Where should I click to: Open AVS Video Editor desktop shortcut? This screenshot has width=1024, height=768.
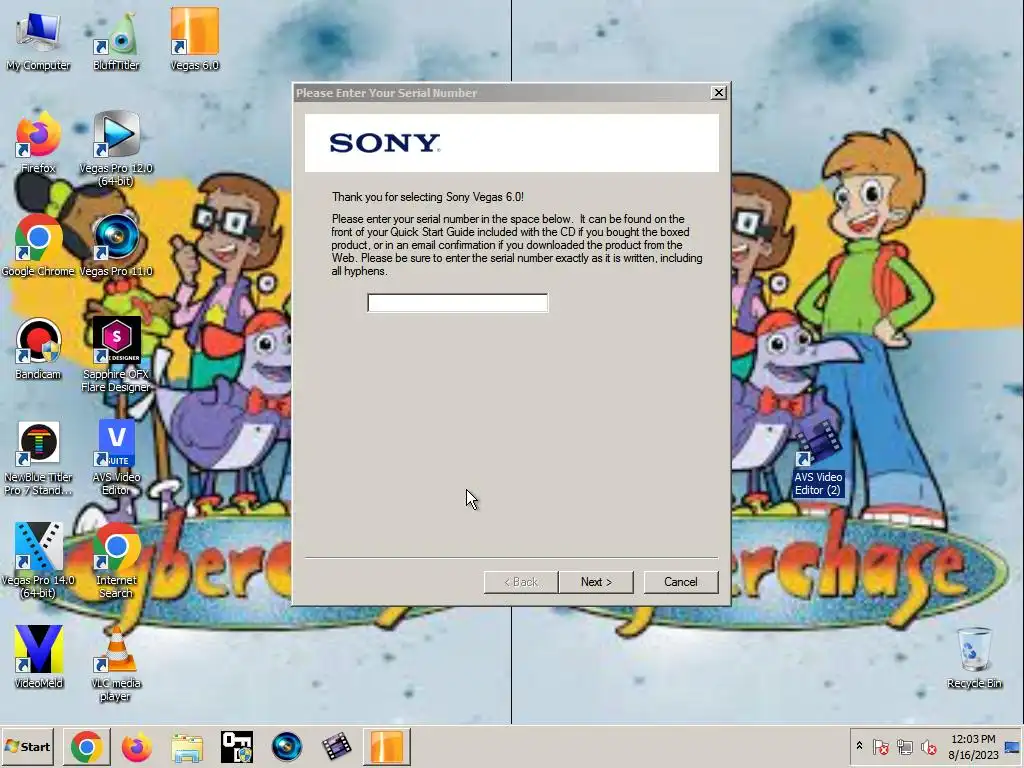(x=116, y=457)
